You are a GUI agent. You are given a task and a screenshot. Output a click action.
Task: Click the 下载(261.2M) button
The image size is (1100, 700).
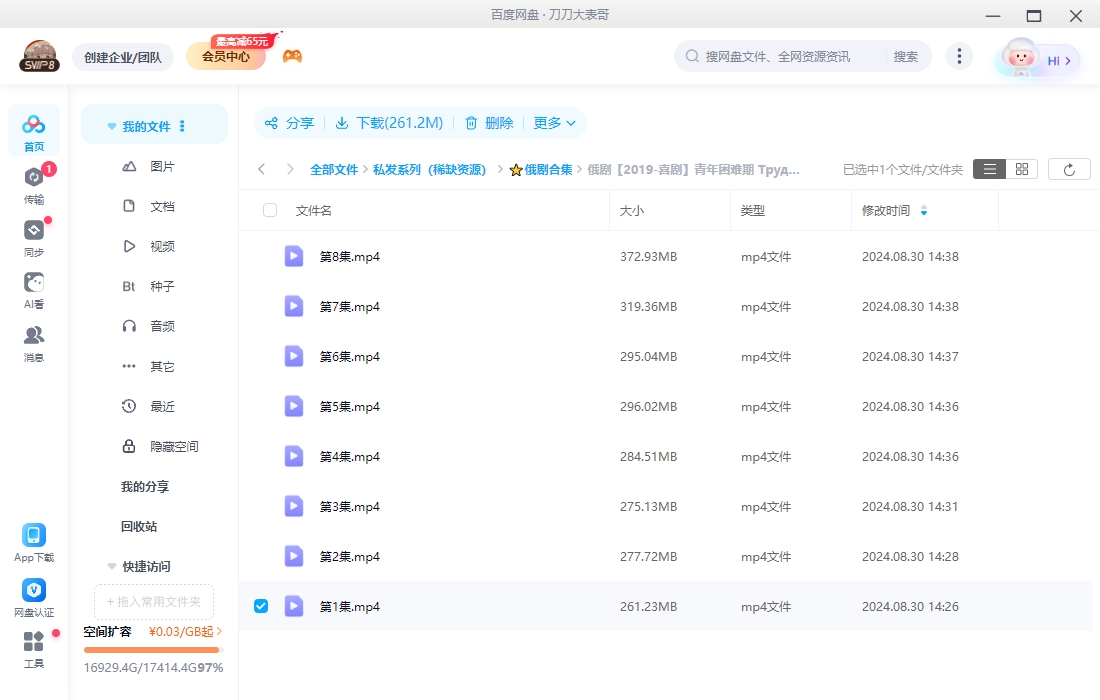[x=389, y=123]
